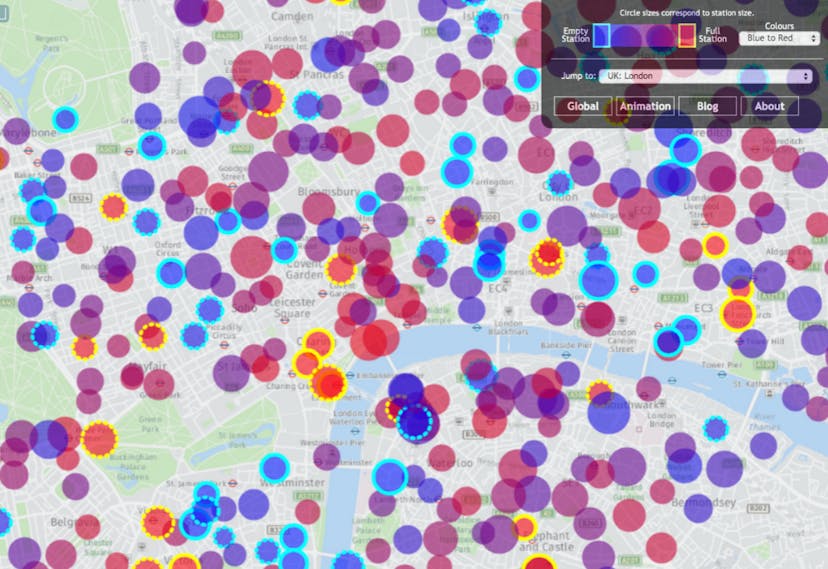This screenshot has height=569, width=828.
Task: Select the yellow-ringed station near Covent Garden
Action: coord(340,270)
